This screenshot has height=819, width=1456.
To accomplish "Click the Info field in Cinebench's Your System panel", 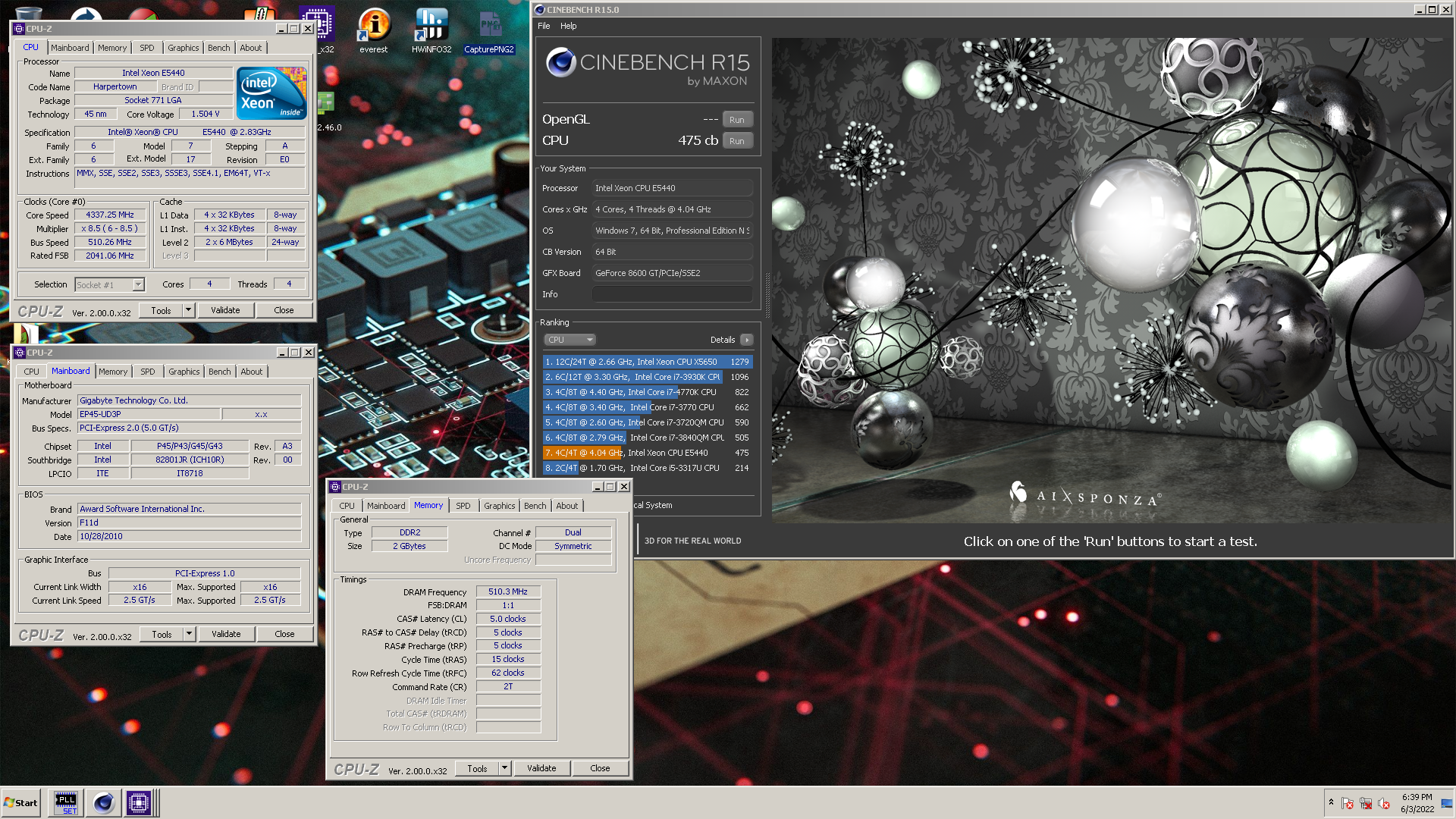I will coord(672,294).
